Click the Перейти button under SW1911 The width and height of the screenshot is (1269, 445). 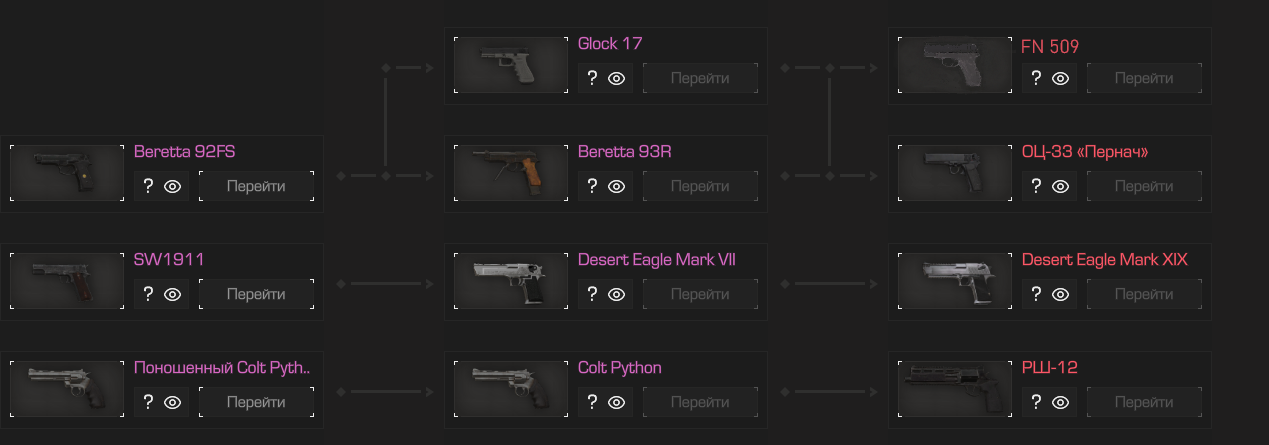tap(256, 294)
